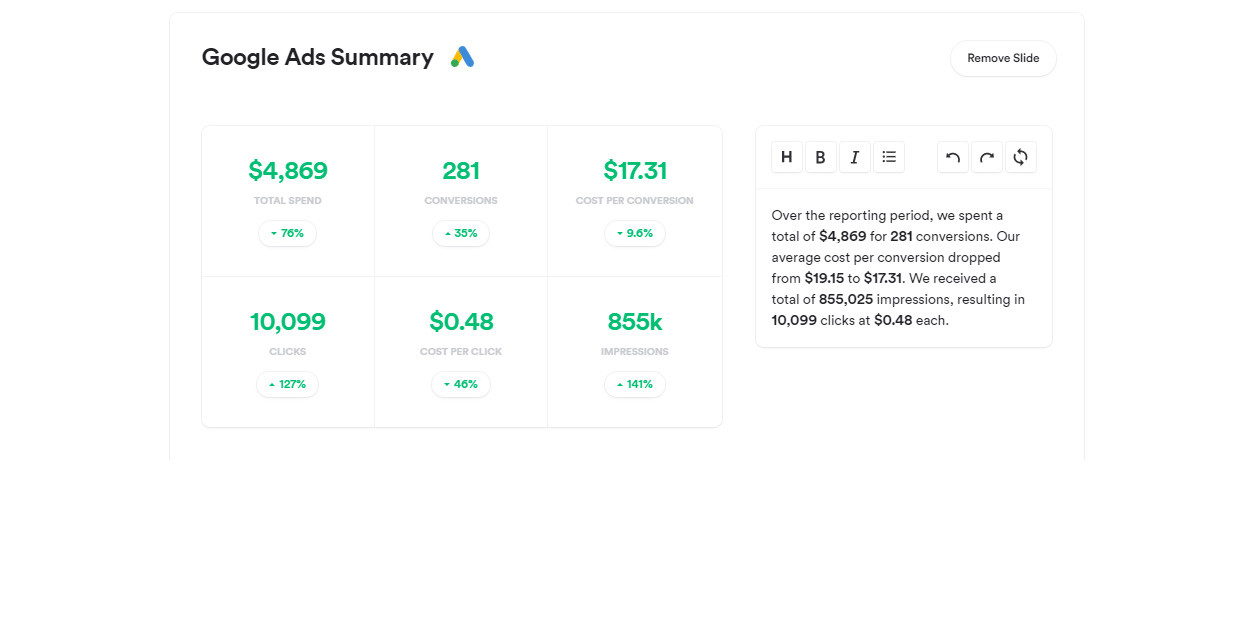The image size is (1248, 636).
Task: Click the Google Ads Summary title
Action: [x=318, y=57]
